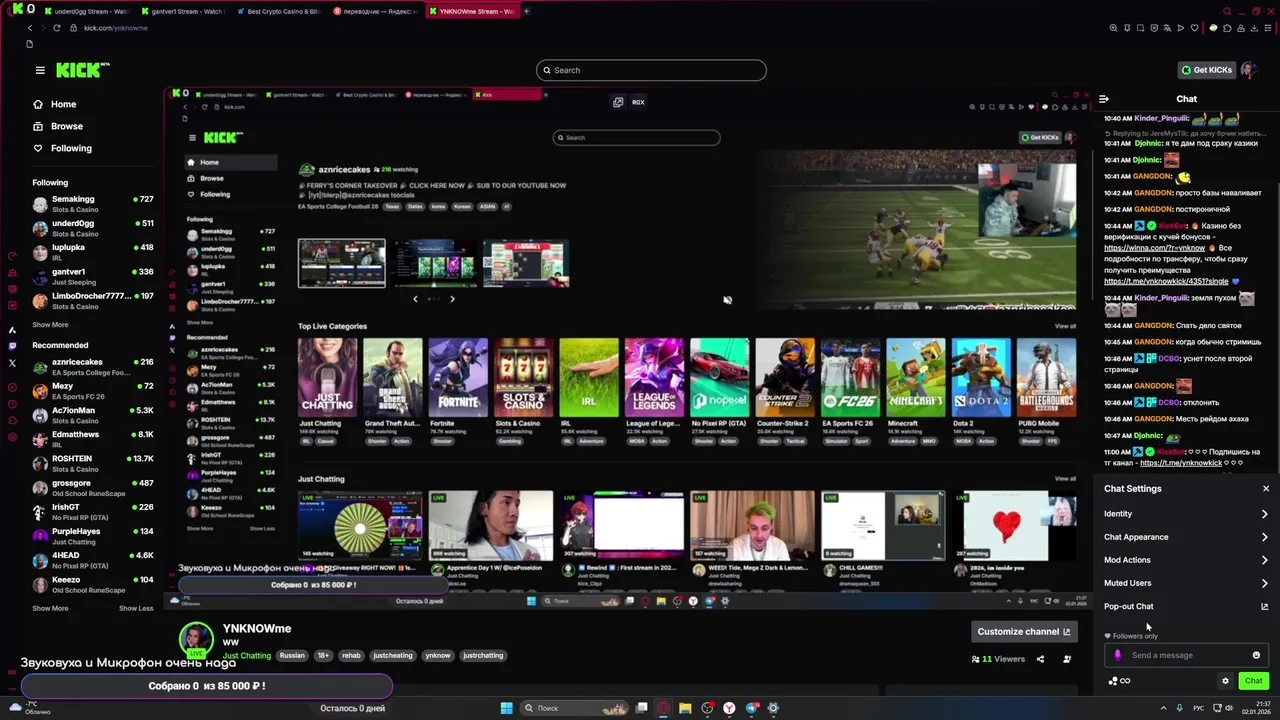1280x720 pixels.
Task: Open Semakingg channel in Following list
Action: pos(92,204)
